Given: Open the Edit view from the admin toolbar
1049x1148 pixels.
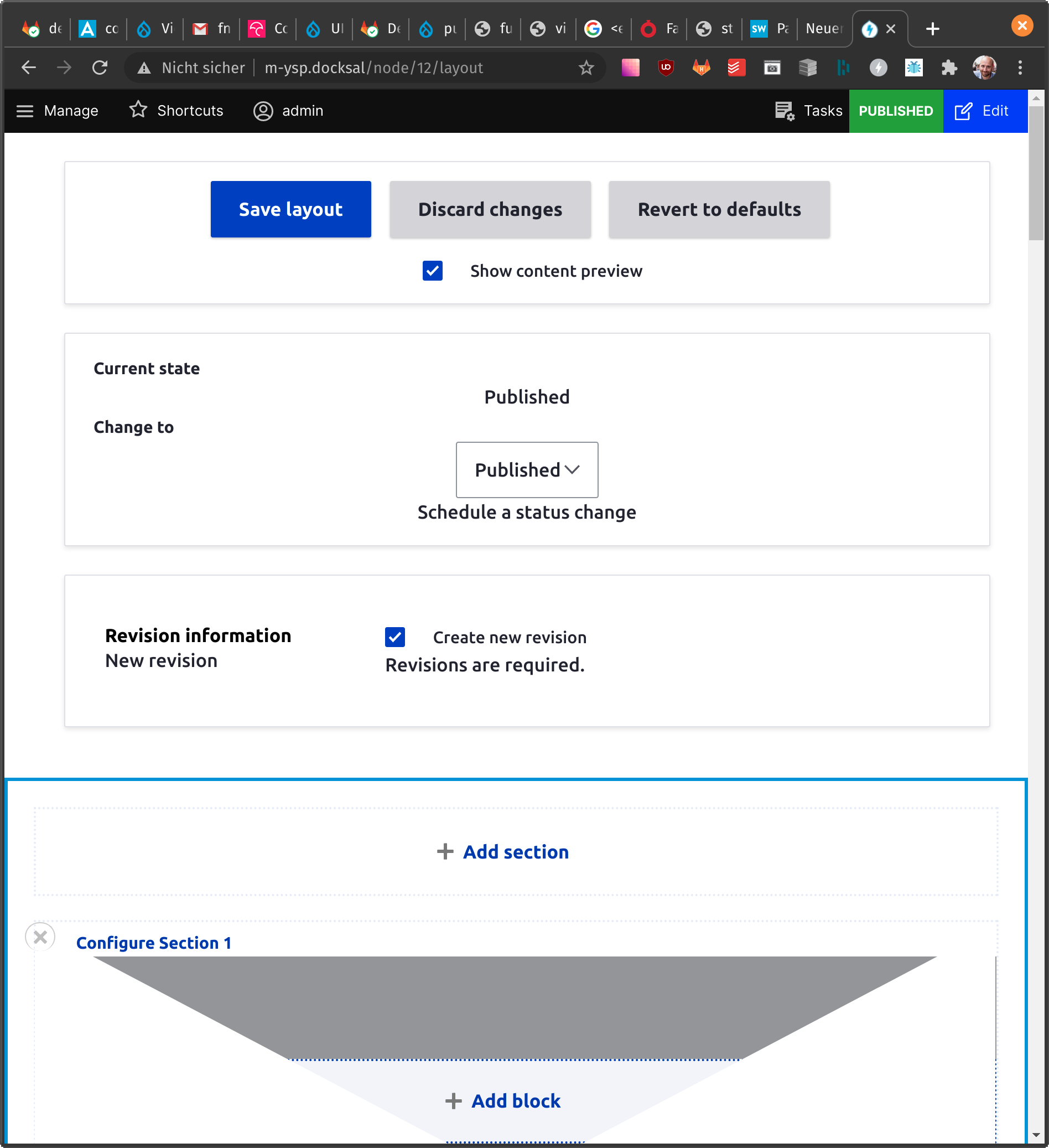Looking at the screenshot, I should click(985, 111).
